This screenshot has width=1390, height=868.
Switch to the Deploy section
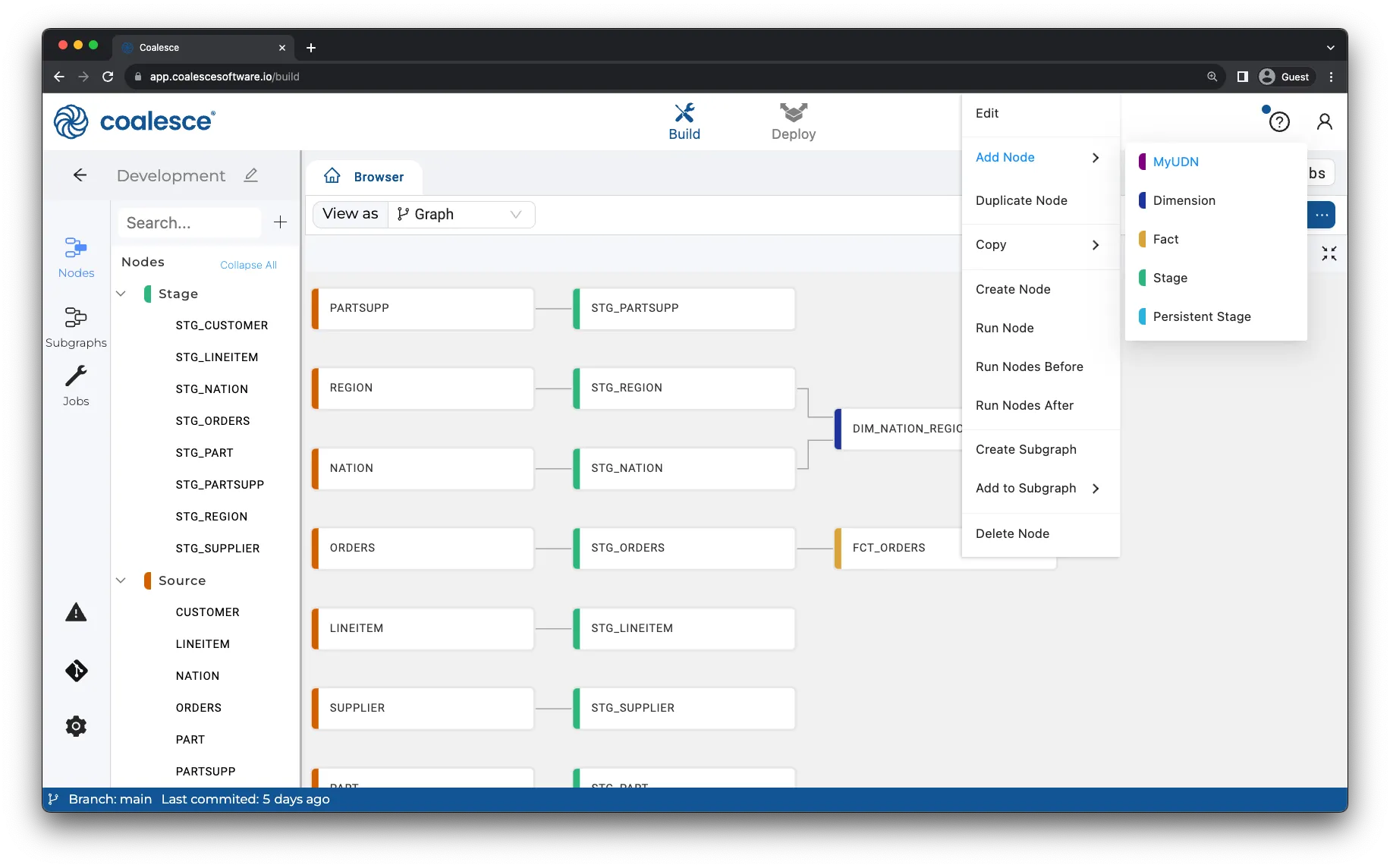(x=793, y=121)
